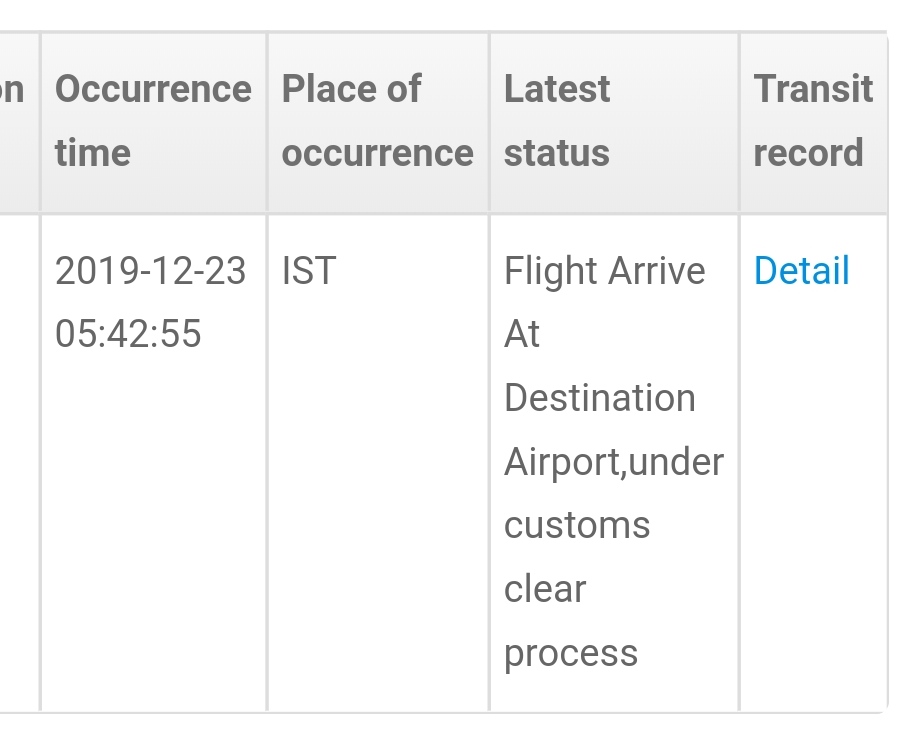Image resolution: width=908 pixels, height=756 pixels.
Task: Click the word 'customs' in status
Action: 577,526
